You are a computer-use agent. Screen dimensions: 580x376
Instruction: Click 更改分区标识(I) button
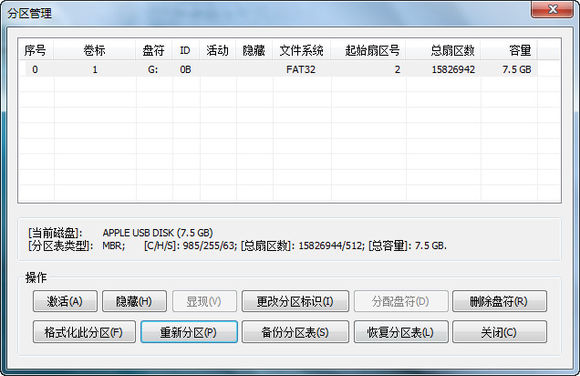(295, 301)
